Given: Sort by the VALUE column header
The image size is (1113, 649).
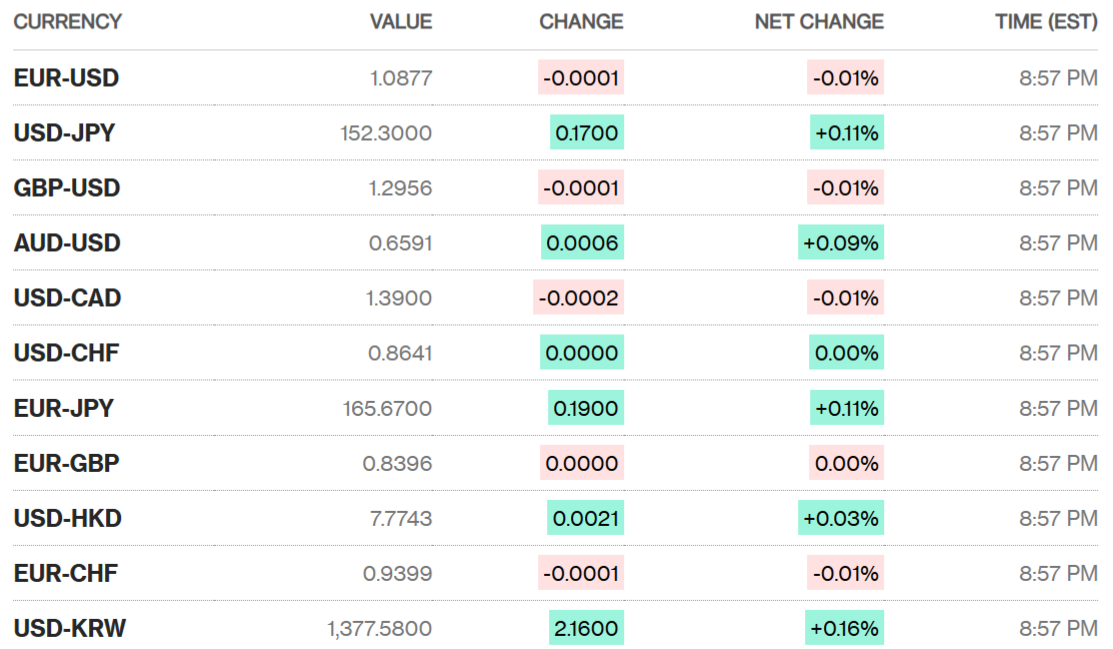Looking at the screenshot, I should (401, 21).
